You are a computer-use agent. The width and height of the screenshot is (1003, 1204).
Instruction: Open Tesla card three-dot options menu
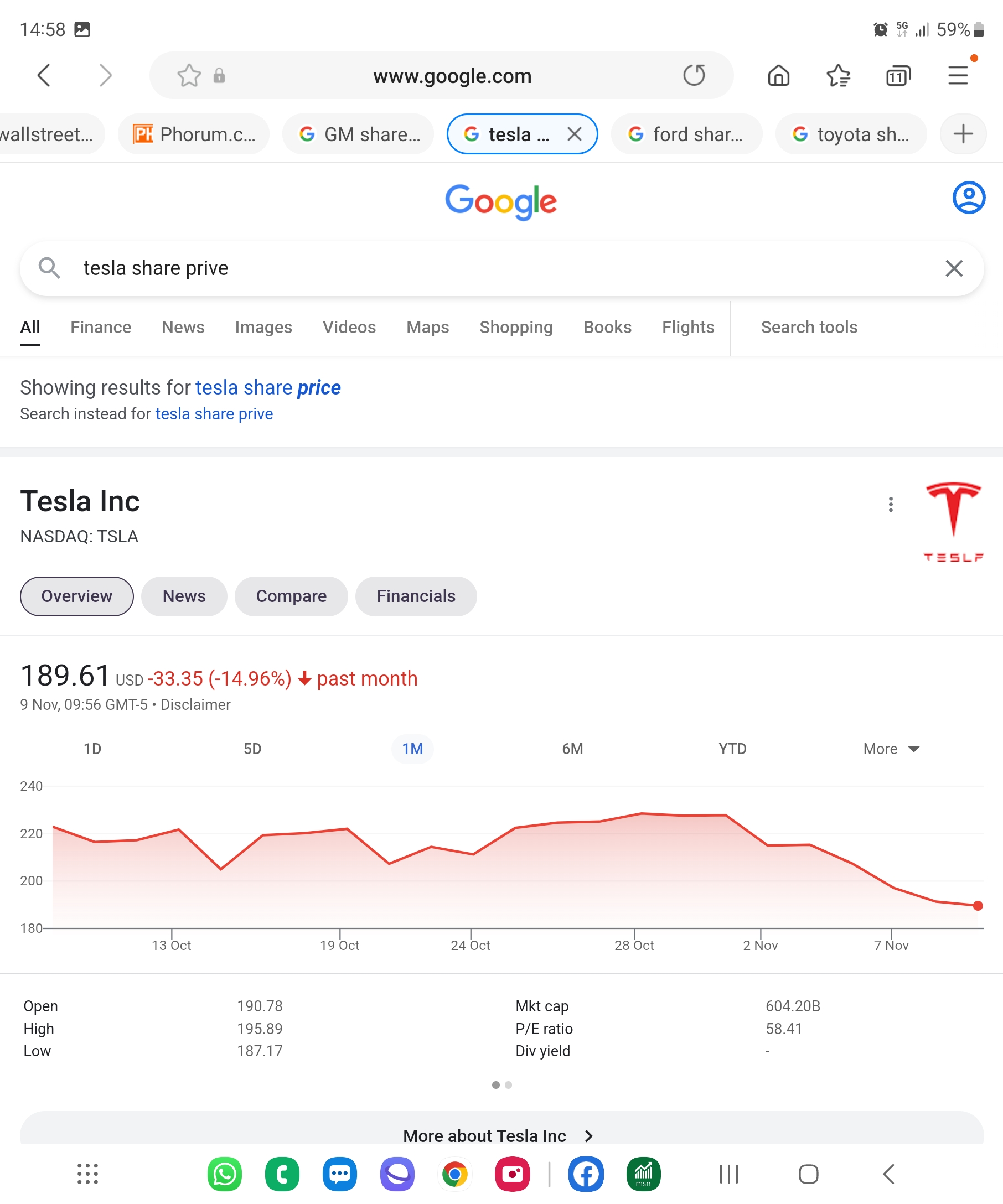point(890,504)
